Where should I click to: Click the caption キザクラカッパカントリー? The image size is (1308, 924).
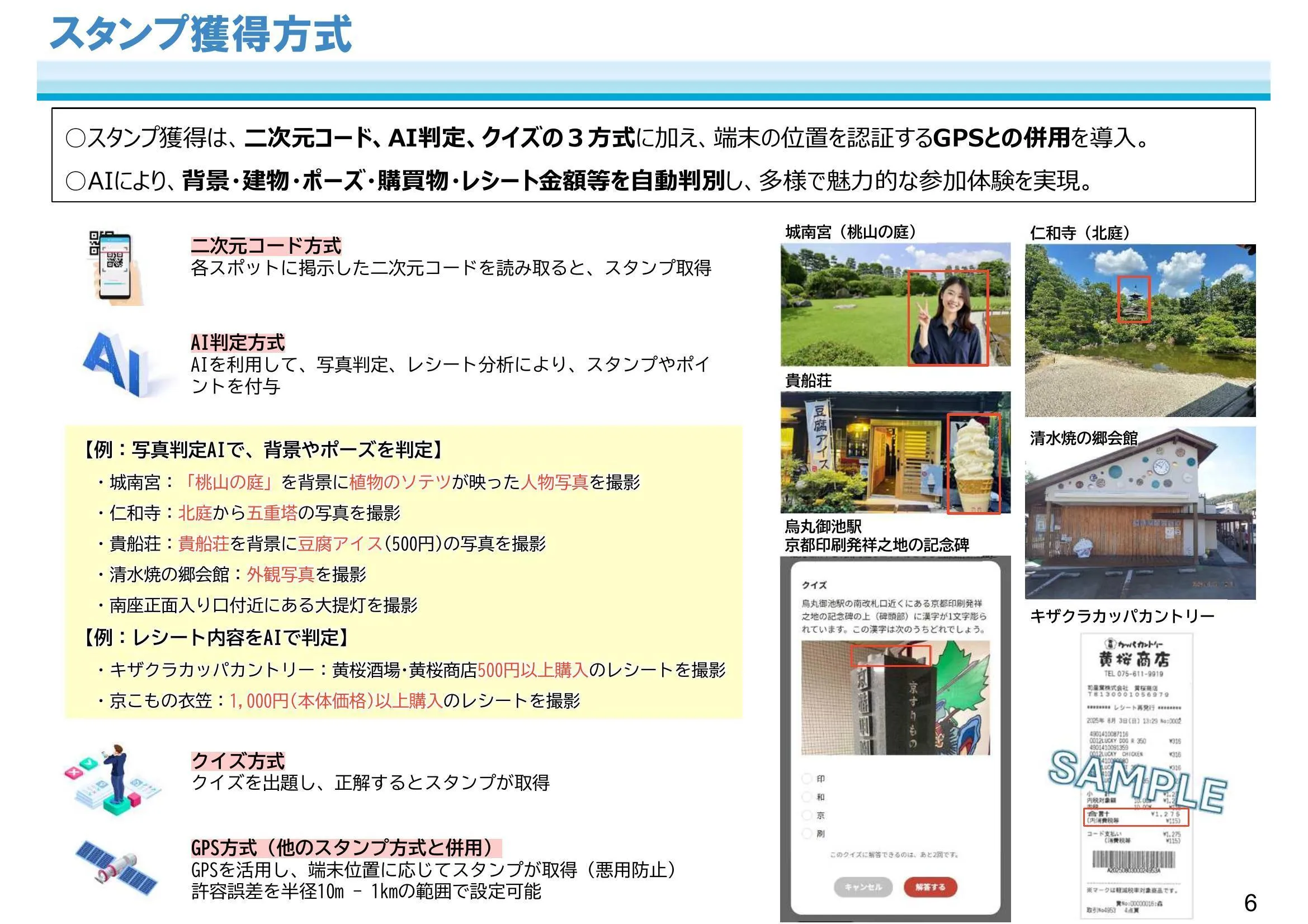coord(1122,616)
